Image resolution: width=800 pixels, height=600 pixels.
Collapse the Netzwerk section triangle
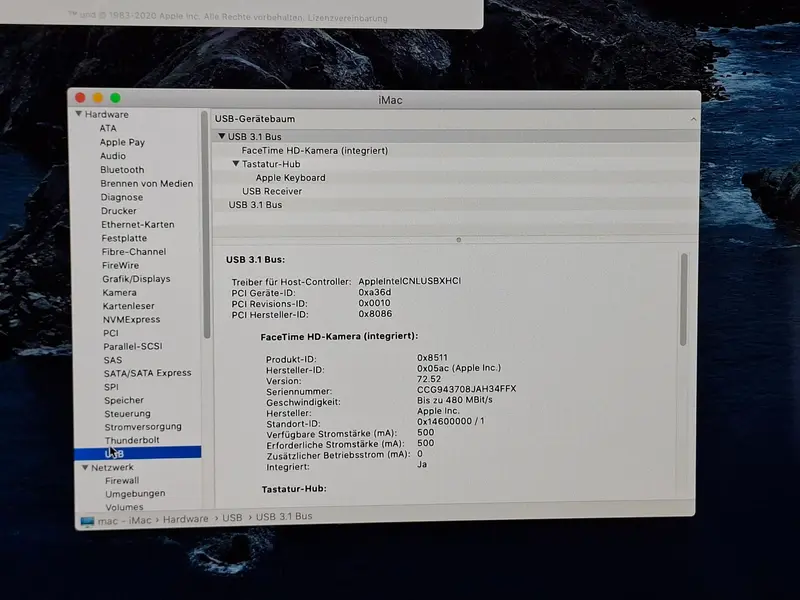[x=85, y=467]
